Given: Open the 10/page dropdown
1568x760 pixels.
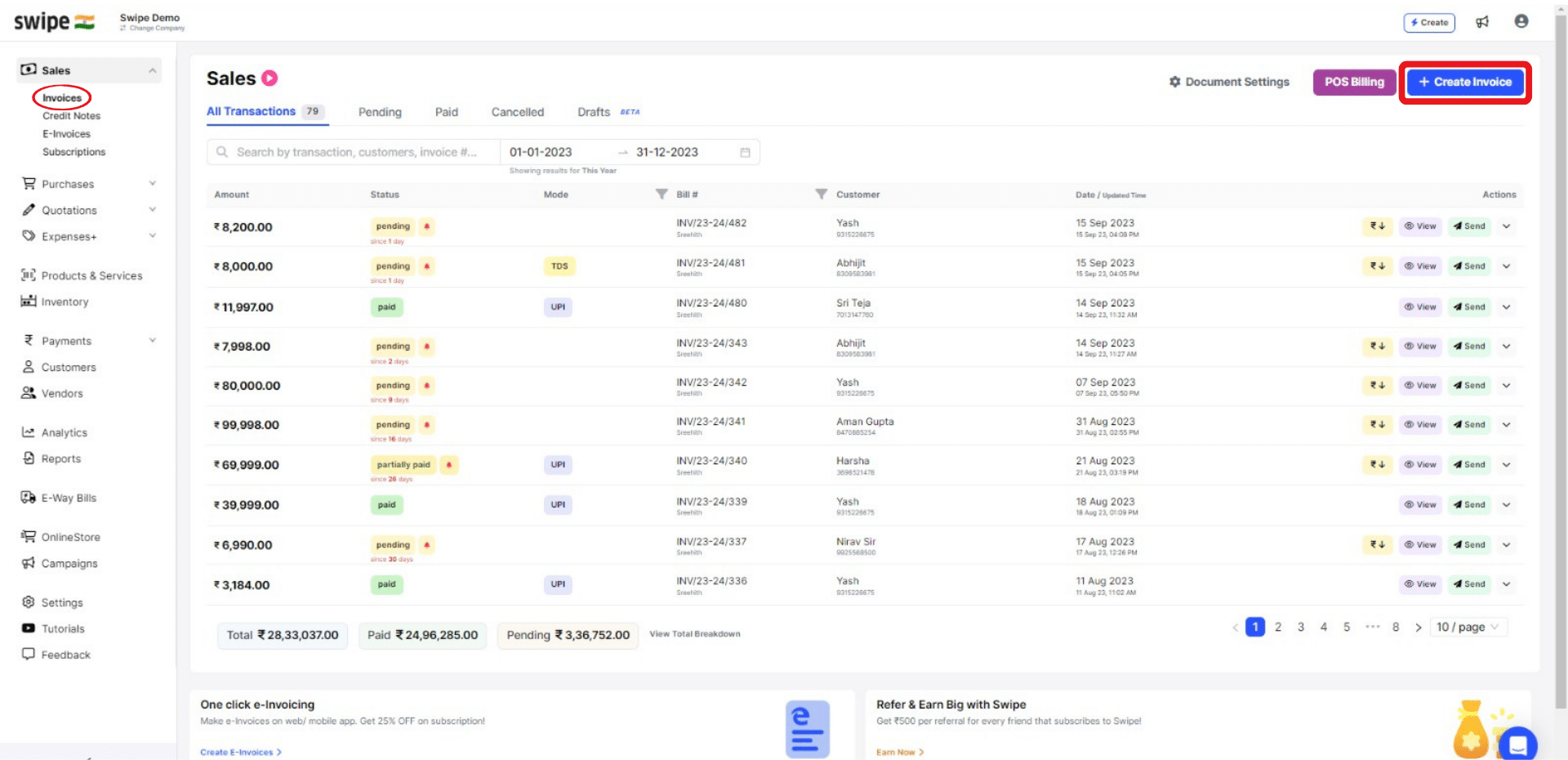Looking at the screenshot, I should coord(1468,627).
